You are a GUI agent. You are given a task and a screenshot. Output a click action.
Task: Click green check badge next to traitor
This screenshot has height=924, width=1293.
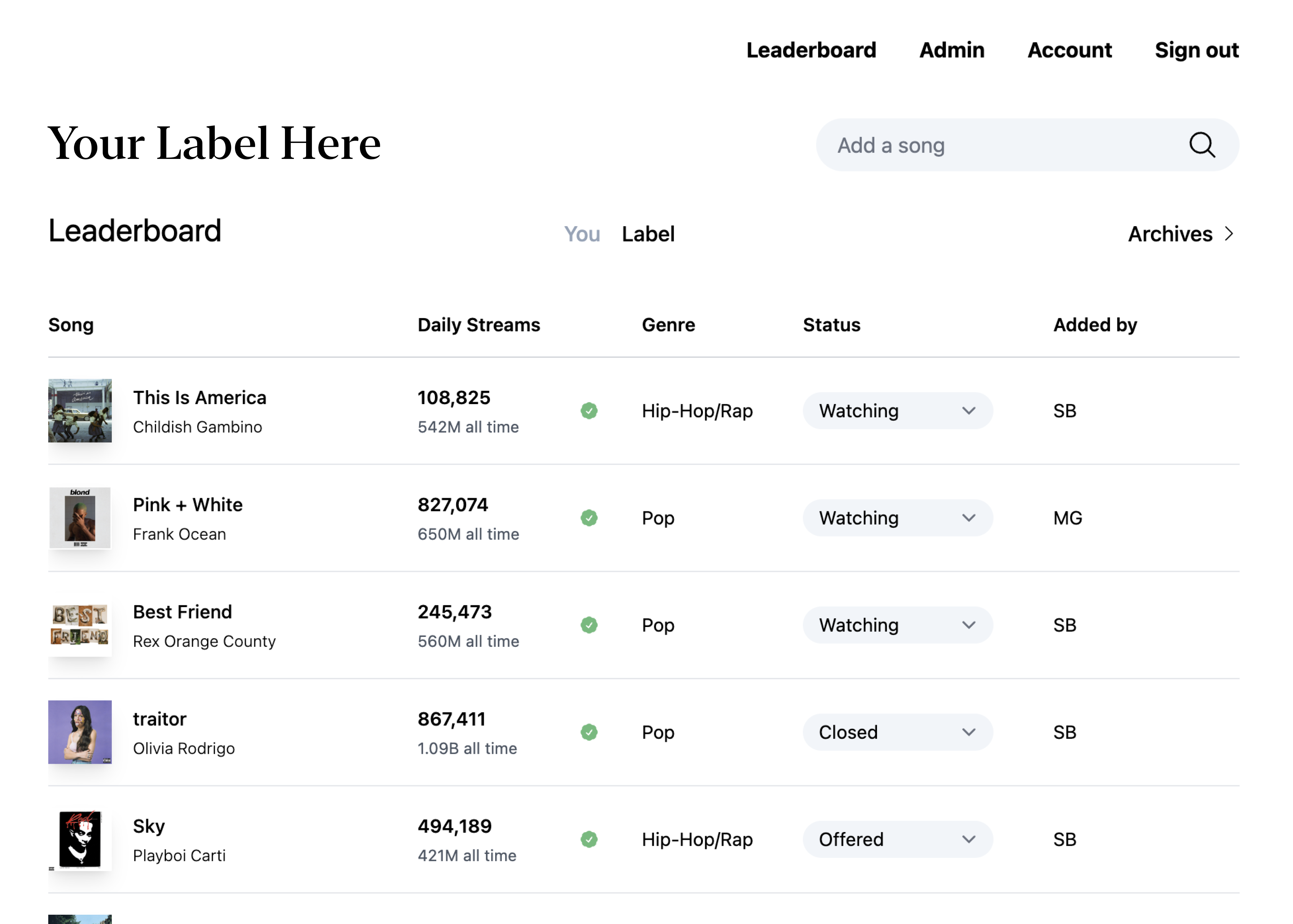click(589, 732)
